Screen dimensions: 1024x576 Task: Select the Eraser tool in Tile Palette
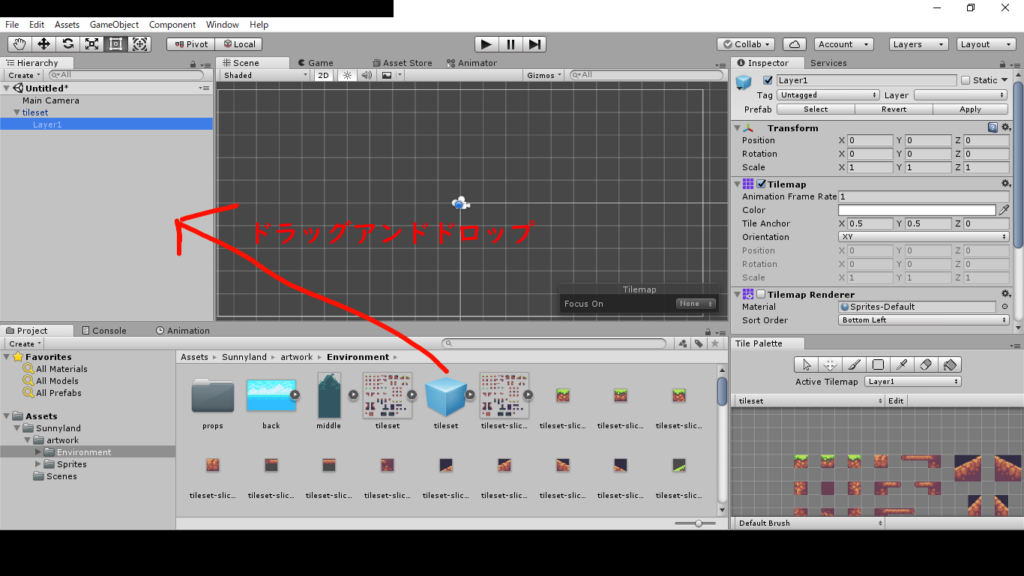[x=926, y=365]
